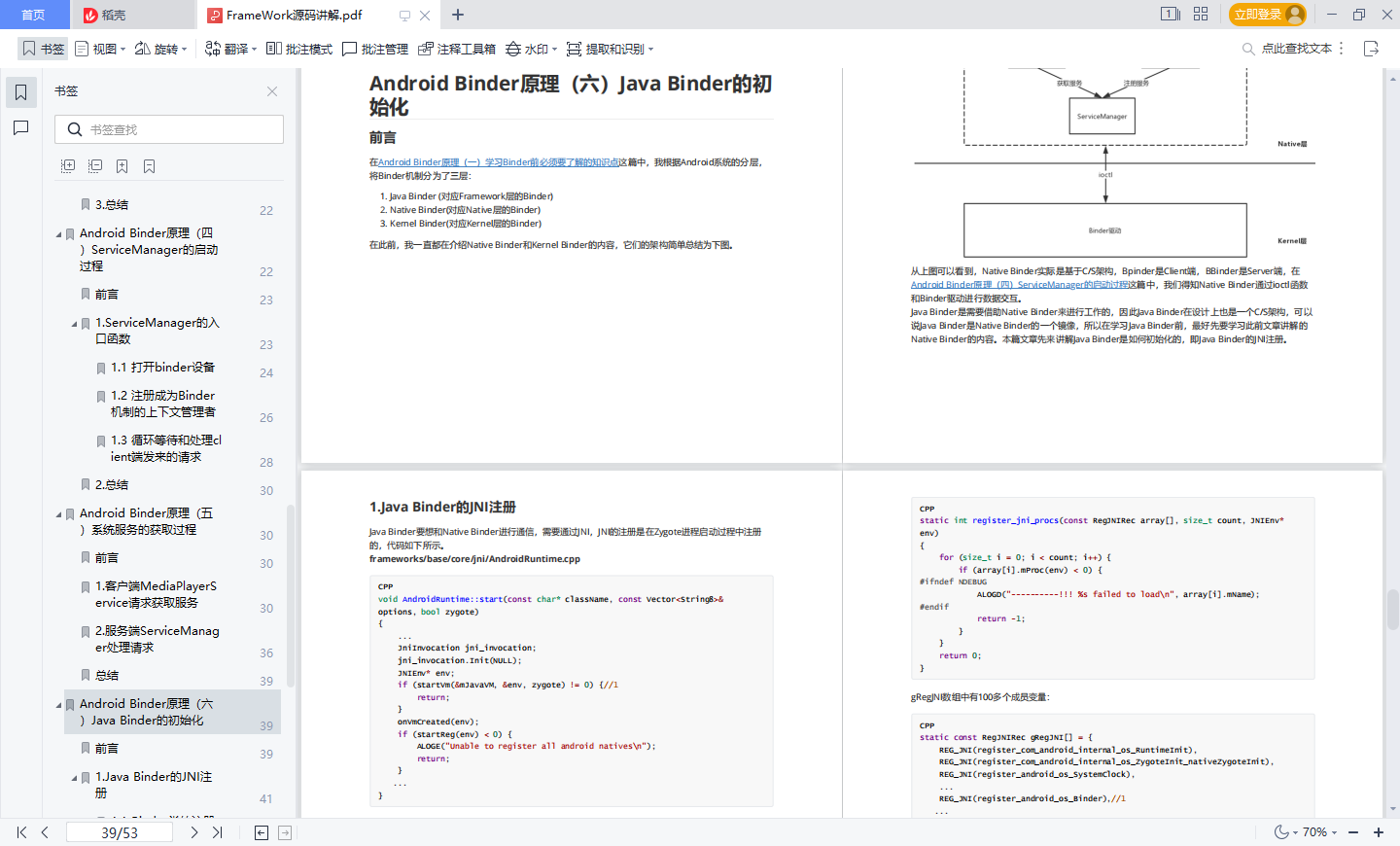This screenshot has width=1400, height=846.
Task: Select bookmark 1.2 注册成为Binder机制的上下文管理者
Action: coord(163,404)
